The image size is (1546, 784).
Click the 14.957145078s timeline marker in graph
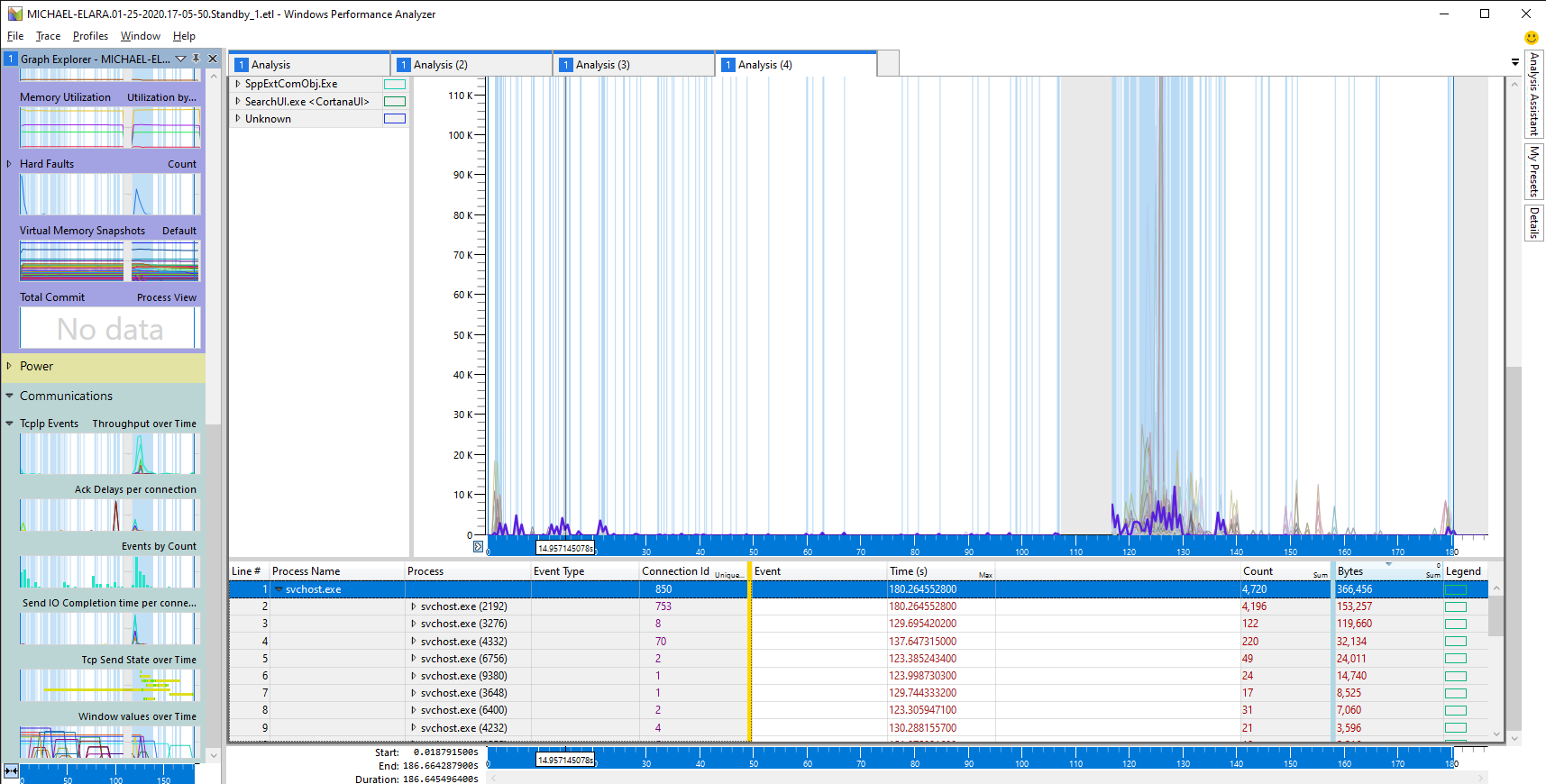(565, 548)
